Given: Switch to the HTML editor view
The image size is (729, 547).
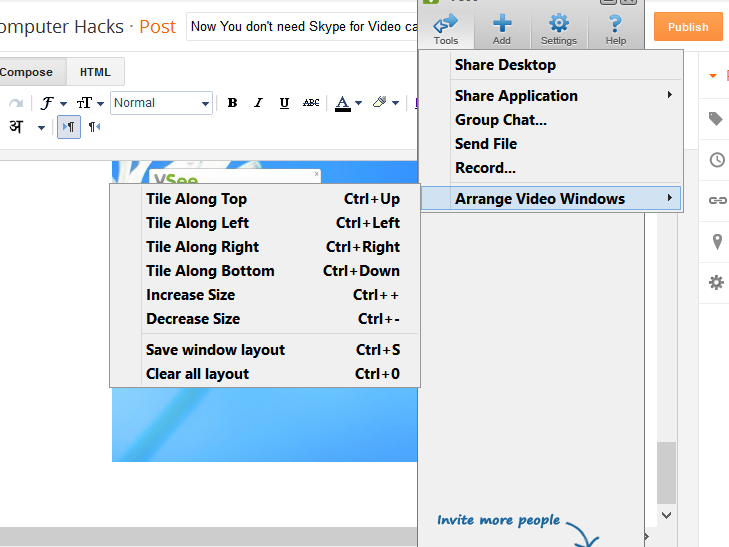Looking at the screenshot, I should (95, 72).
